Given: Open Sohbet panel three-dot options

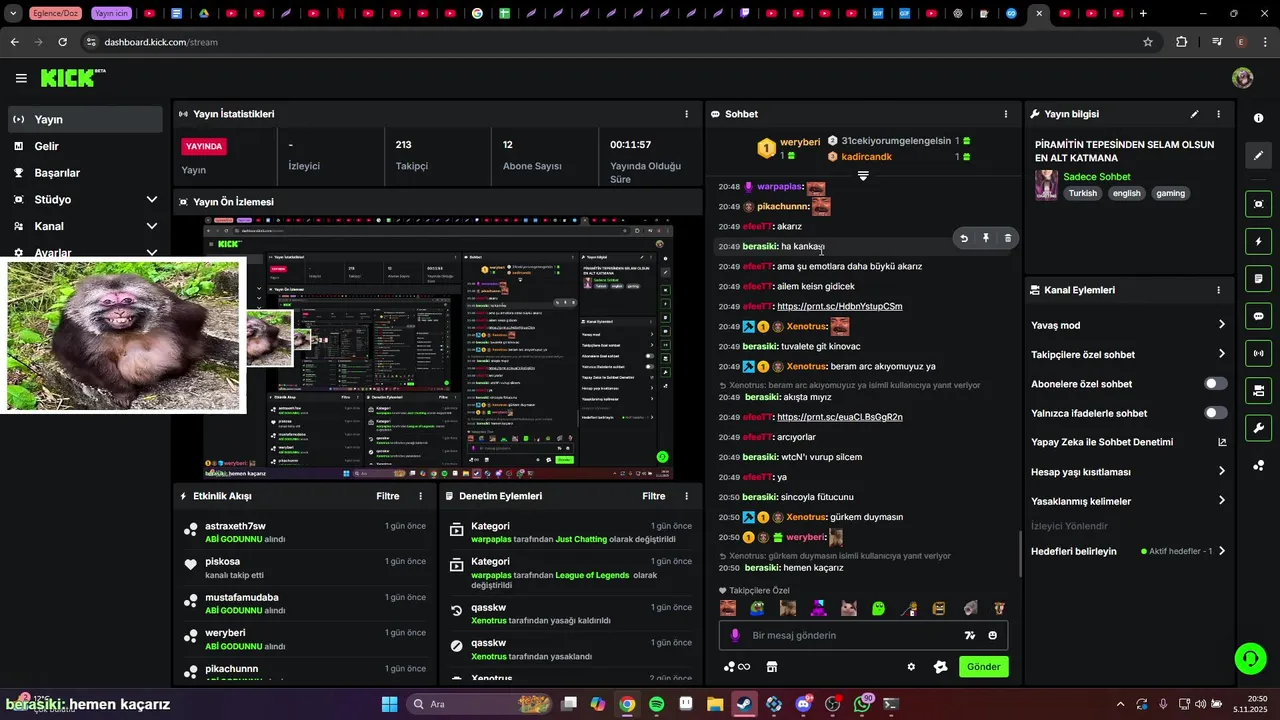Looking at the screenshot, I should [x=1006, y=114].
